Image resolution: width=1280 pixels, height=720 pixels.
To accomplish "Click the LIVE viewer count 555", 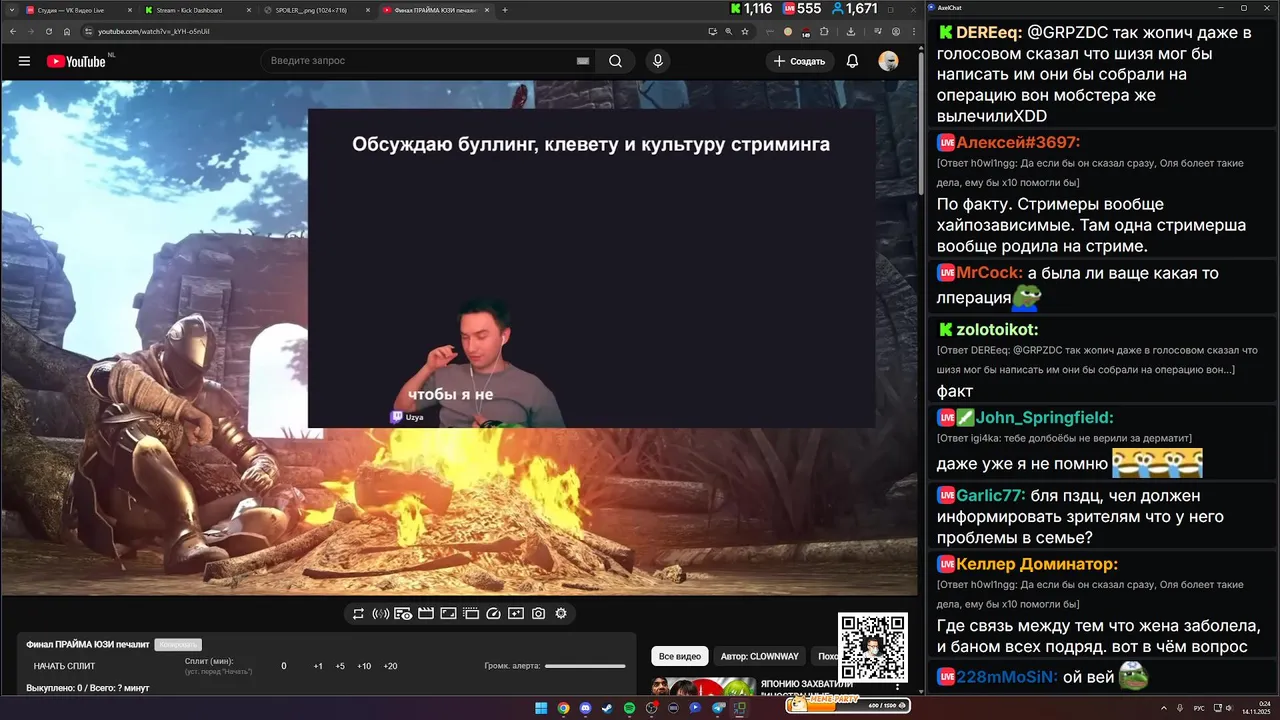I will (x=801, y=9).
